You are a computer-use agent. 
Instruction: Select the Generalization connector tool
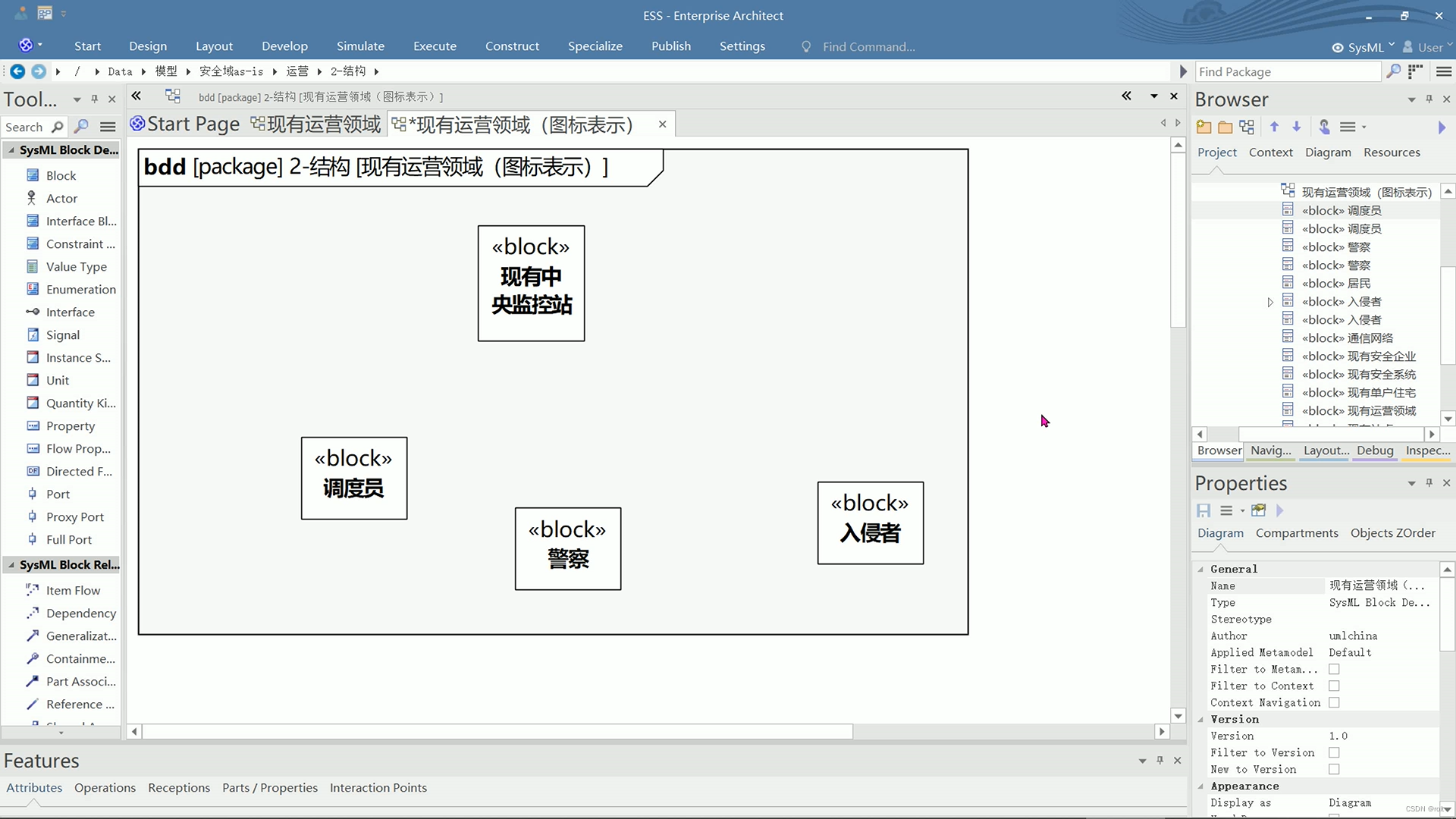80,636
